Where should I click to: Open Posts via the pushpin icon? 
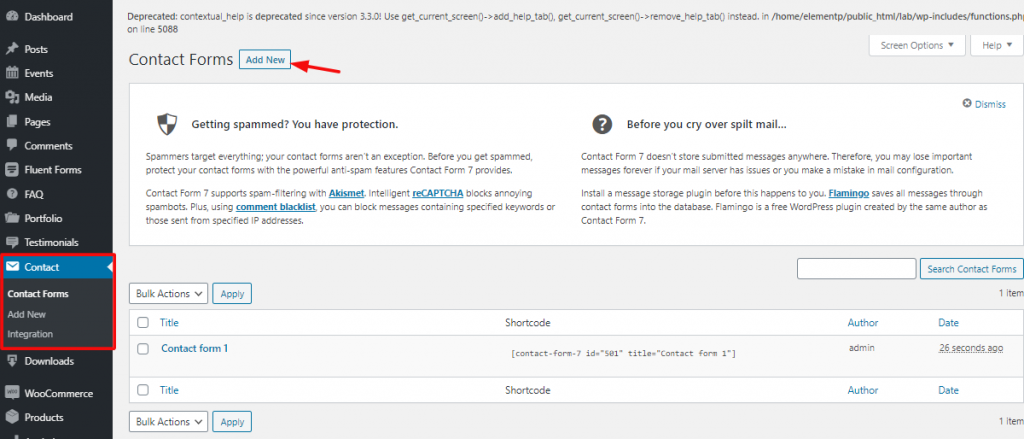11,49
